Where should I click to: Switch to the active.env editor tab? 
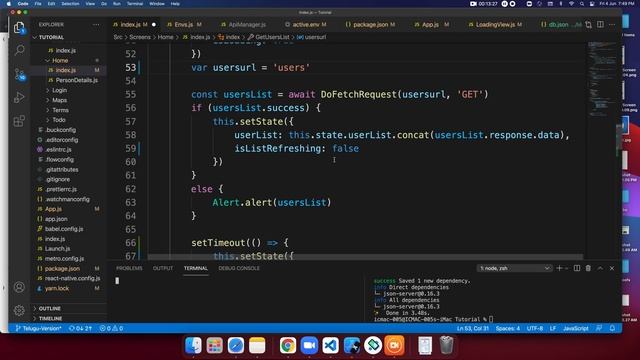click(306, 24)
